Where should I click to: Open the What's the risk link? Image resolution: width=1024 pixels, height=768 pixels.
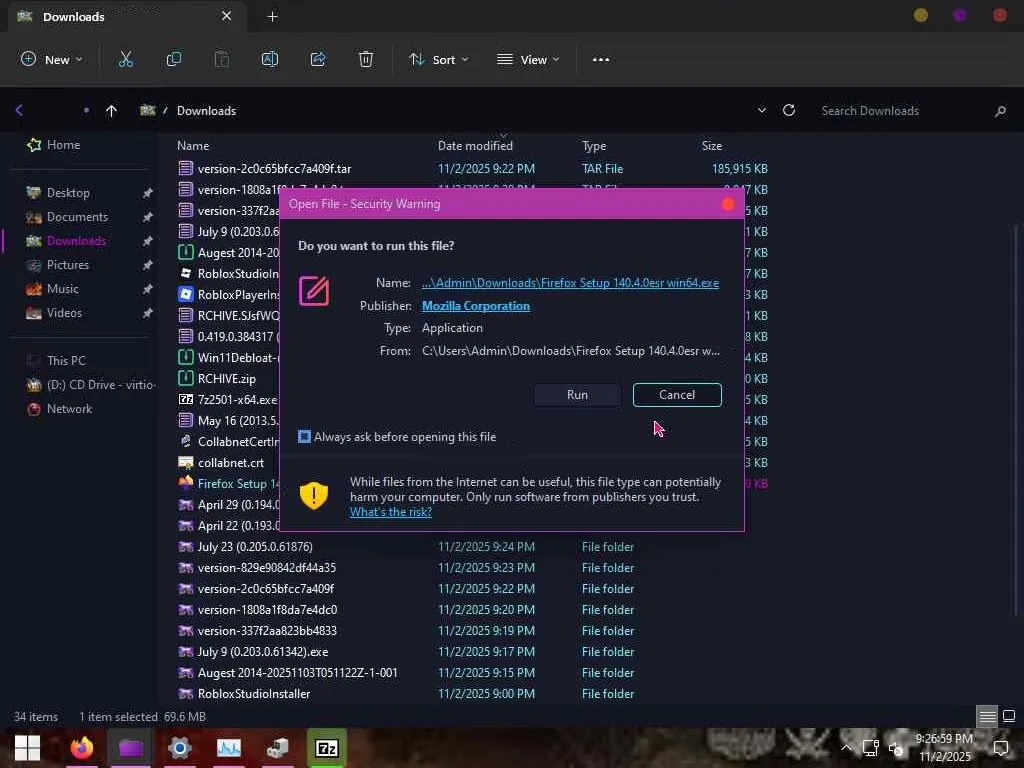coord(391,512)
